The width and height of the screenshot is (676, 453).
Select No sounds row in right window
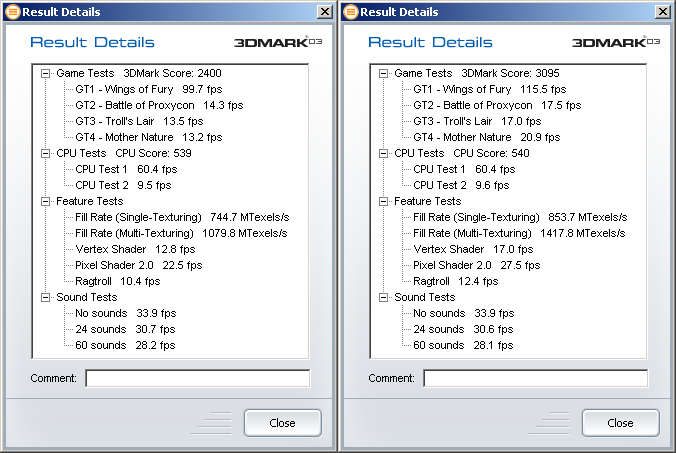[464, 313]
